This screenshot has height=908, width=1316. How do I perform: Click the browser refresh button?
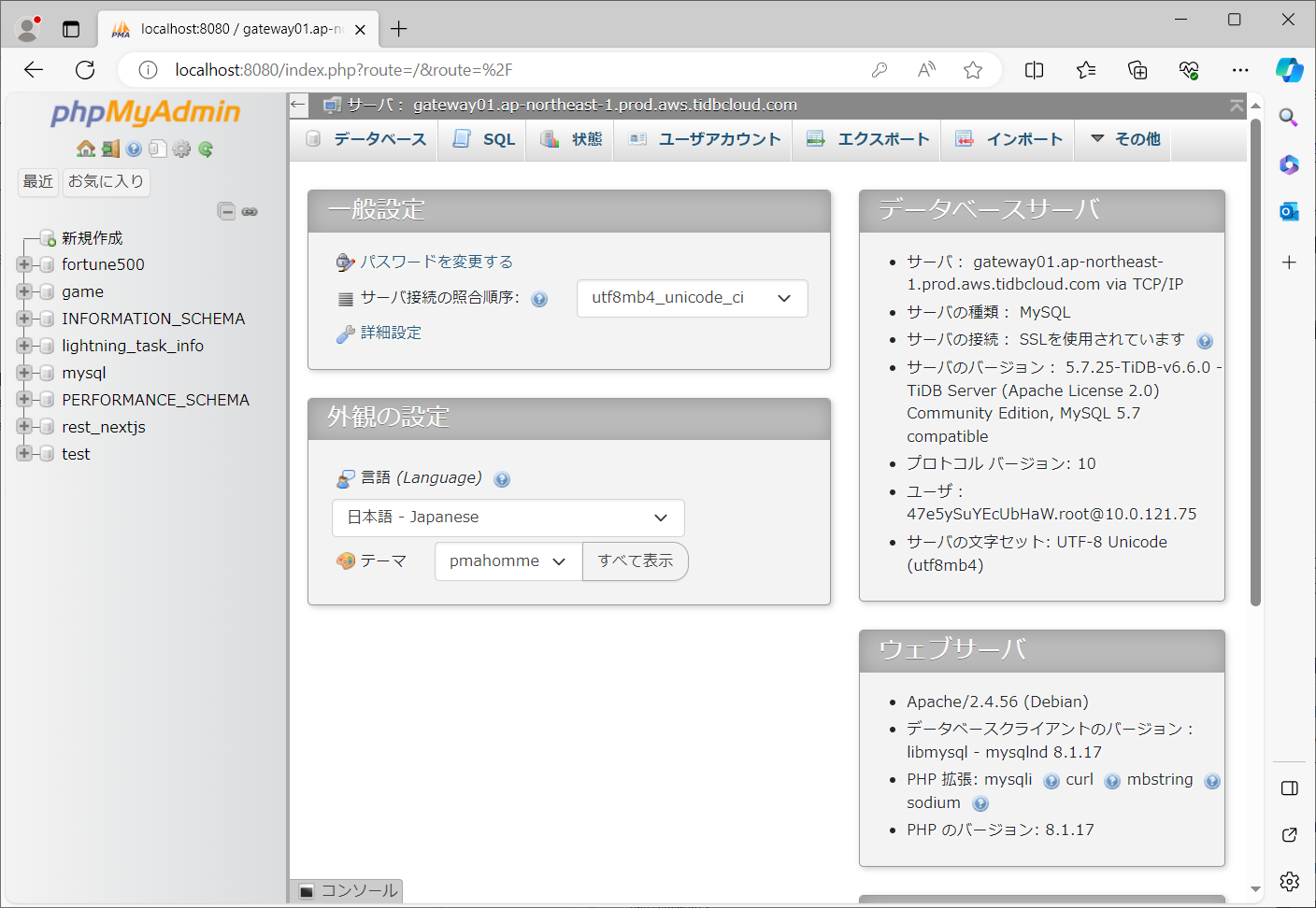pyautogui.click(x=85, y=70)
